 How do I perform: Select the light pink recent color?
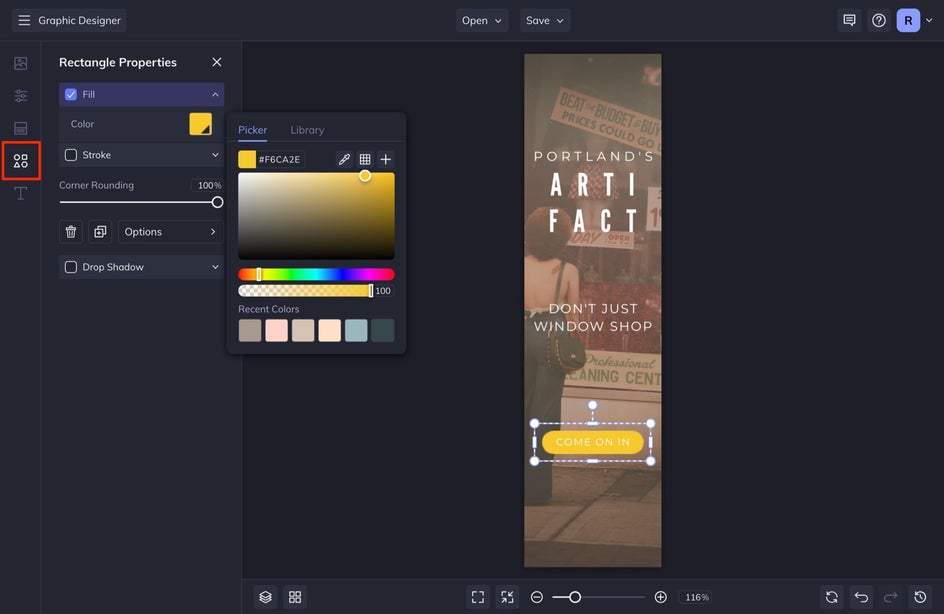point(276,330)
